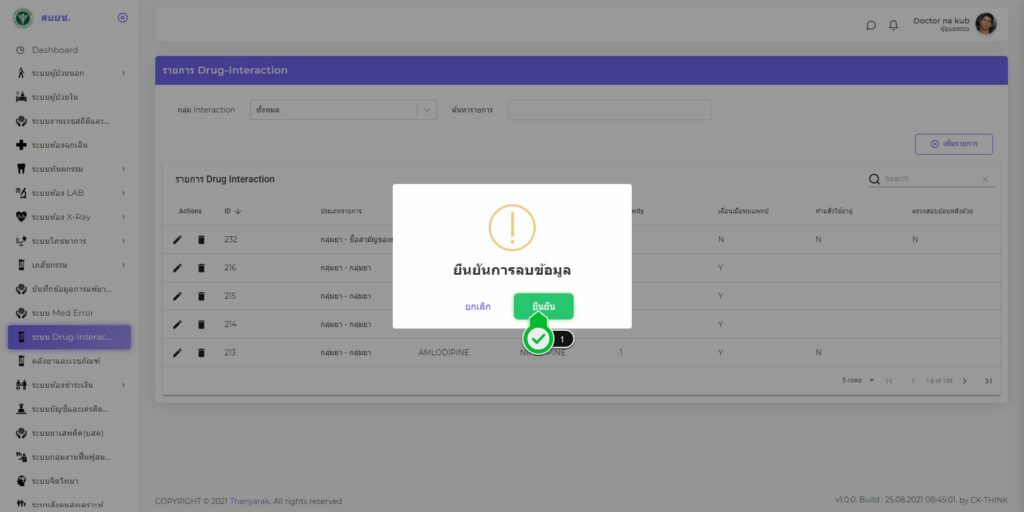Click the search magnifier icon in table
This screenshot has height=512, width=1024.
875,179
